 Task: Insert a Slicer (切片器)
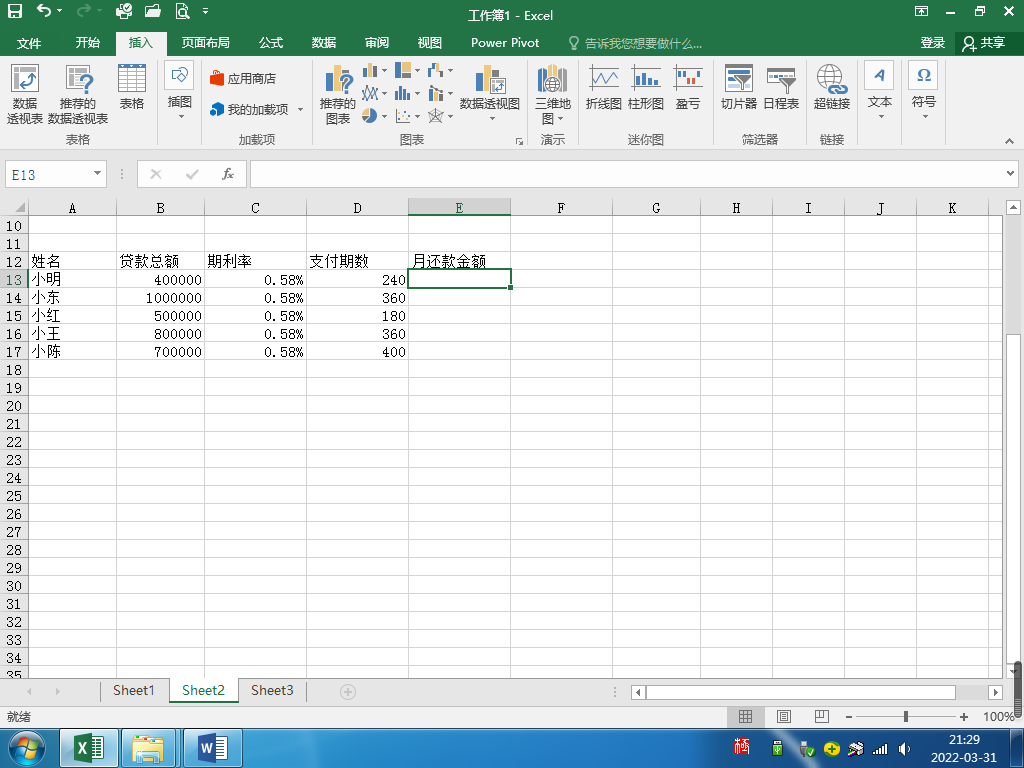(x=739, y=87)
